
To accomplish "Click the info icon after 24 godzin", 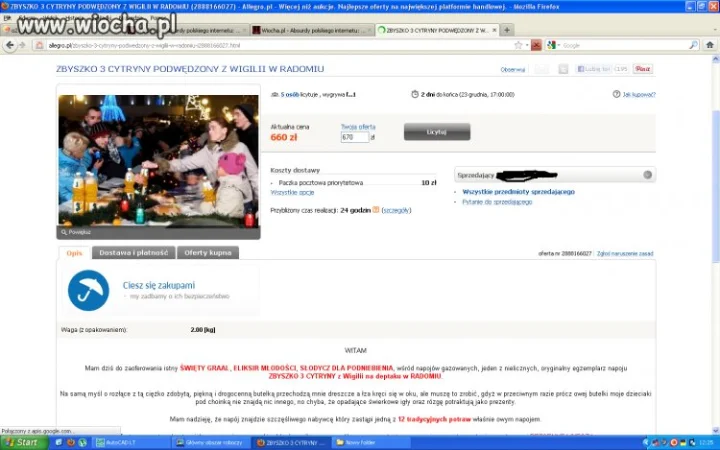I will point(376,210).
